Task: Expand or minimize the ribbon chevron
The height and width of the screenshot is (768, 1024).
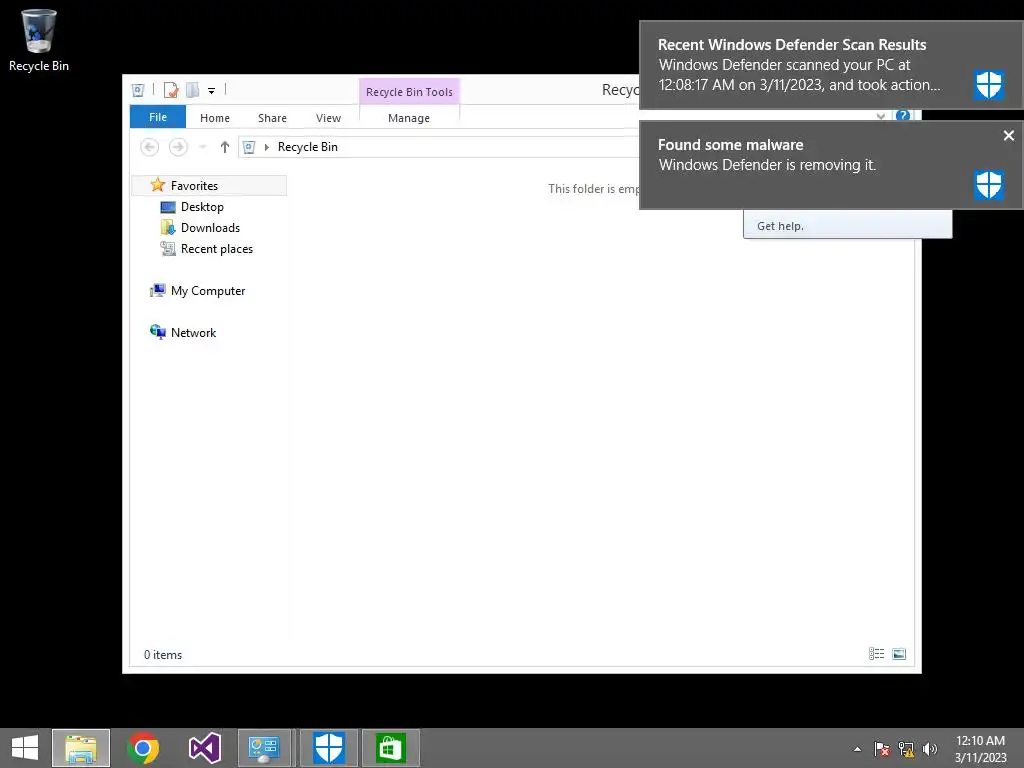Action: [880, 116]
